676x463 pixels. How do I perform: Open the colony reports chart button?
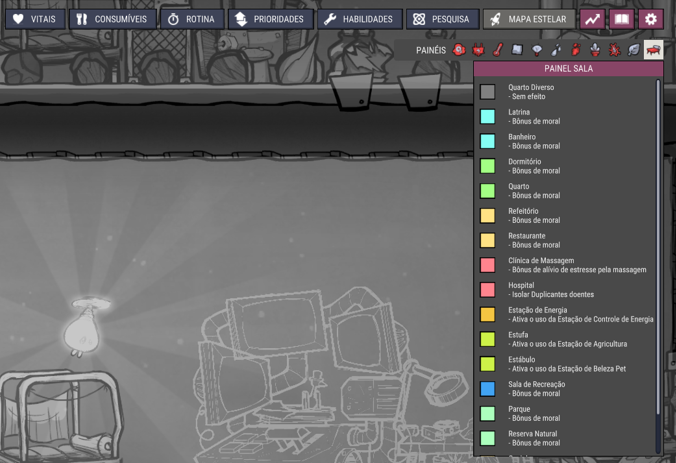click(592, 19)
